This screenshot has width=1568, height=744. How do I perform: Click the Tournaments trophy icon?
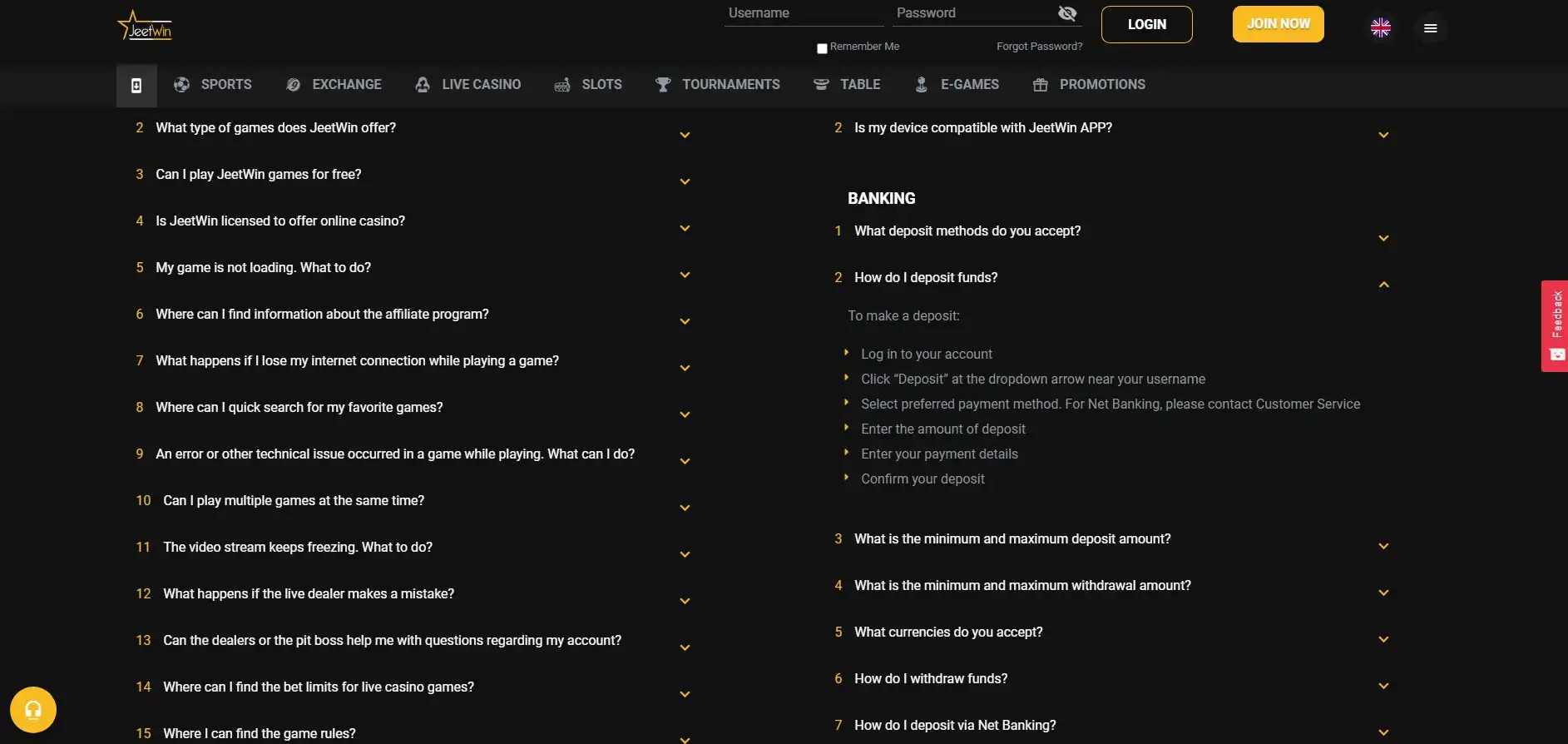point(663,85)
